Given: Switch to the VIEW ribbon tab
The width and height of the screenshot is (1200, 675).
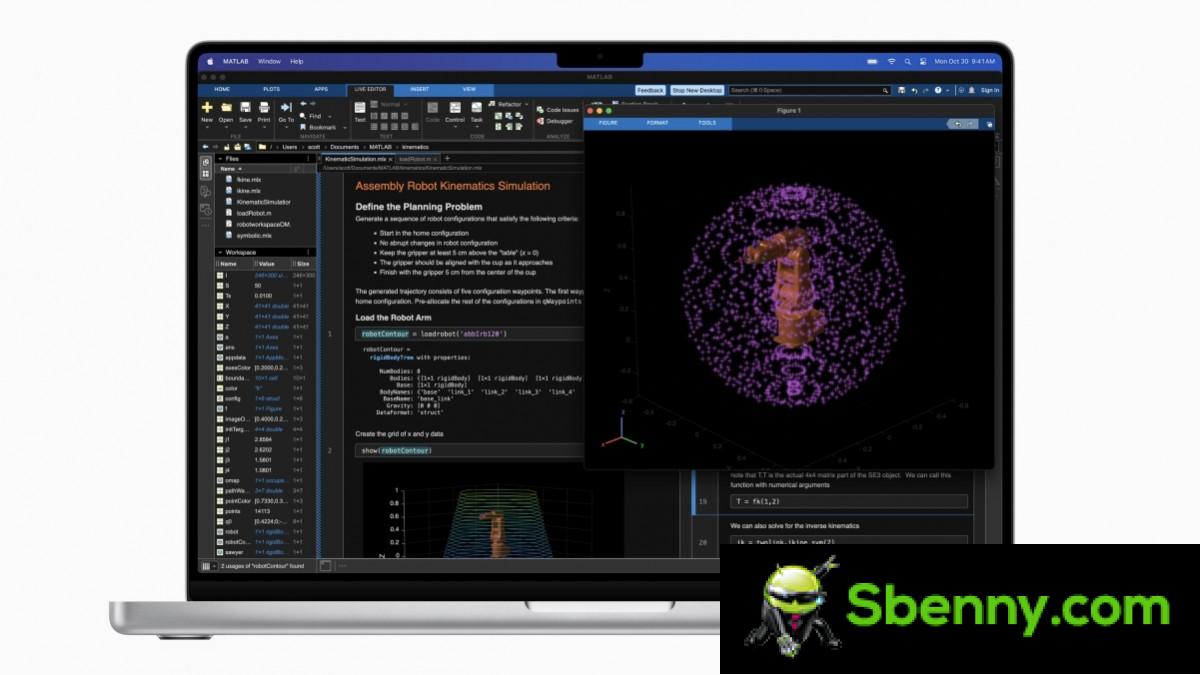Looking at the screenshot, I should click(x=469, y=89).
